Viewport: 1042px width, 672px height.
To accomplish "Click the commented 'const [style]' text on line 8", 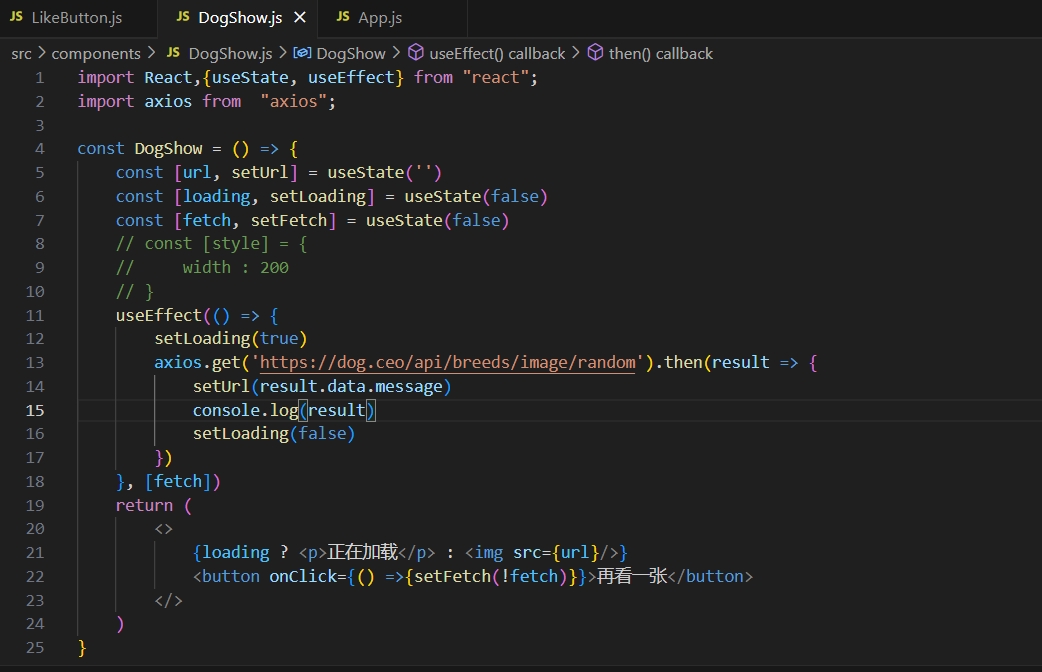I will click(x=207, y=244).
